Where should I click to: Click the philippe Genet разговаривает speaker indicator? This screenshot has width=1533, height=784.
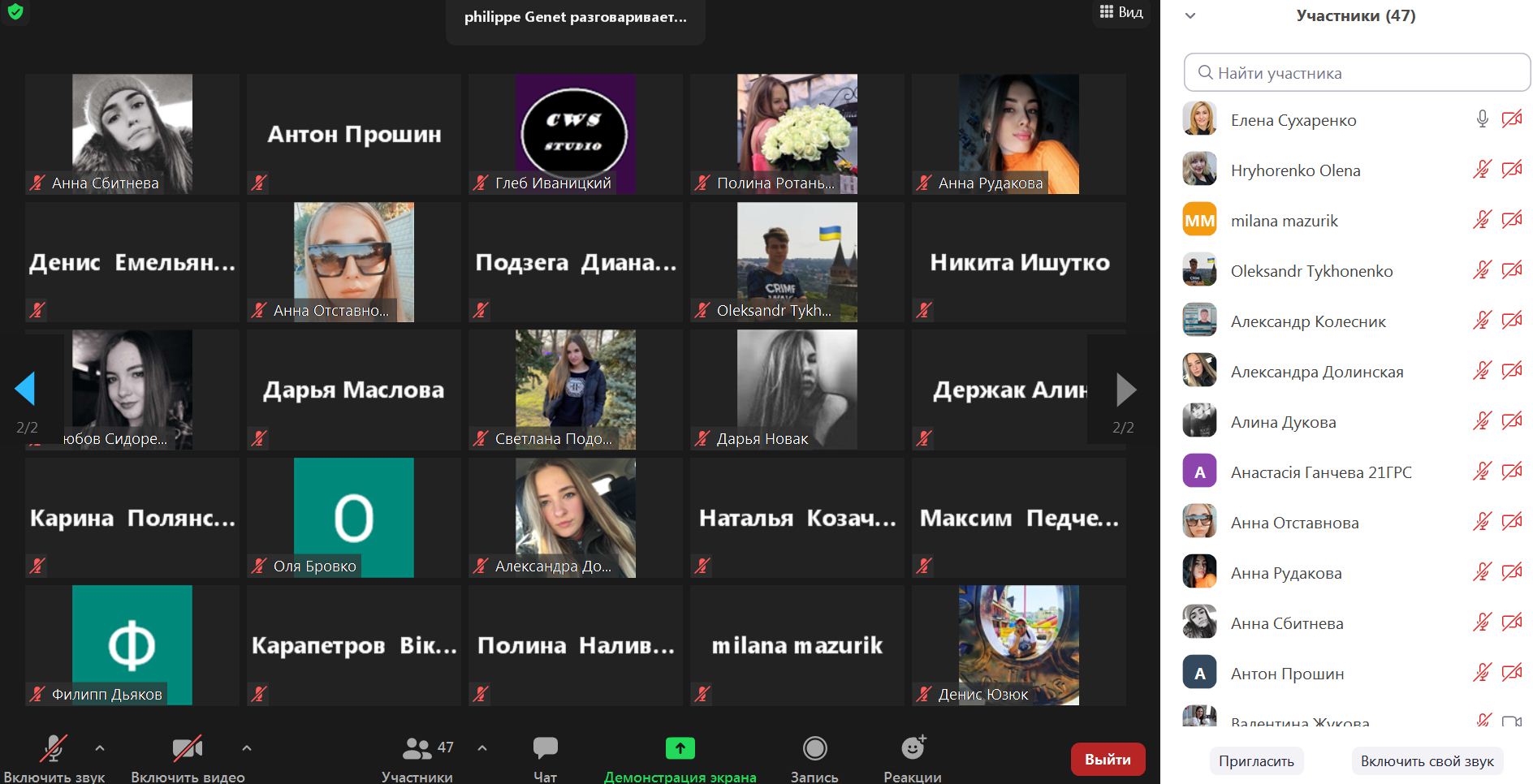pos(576,17)
